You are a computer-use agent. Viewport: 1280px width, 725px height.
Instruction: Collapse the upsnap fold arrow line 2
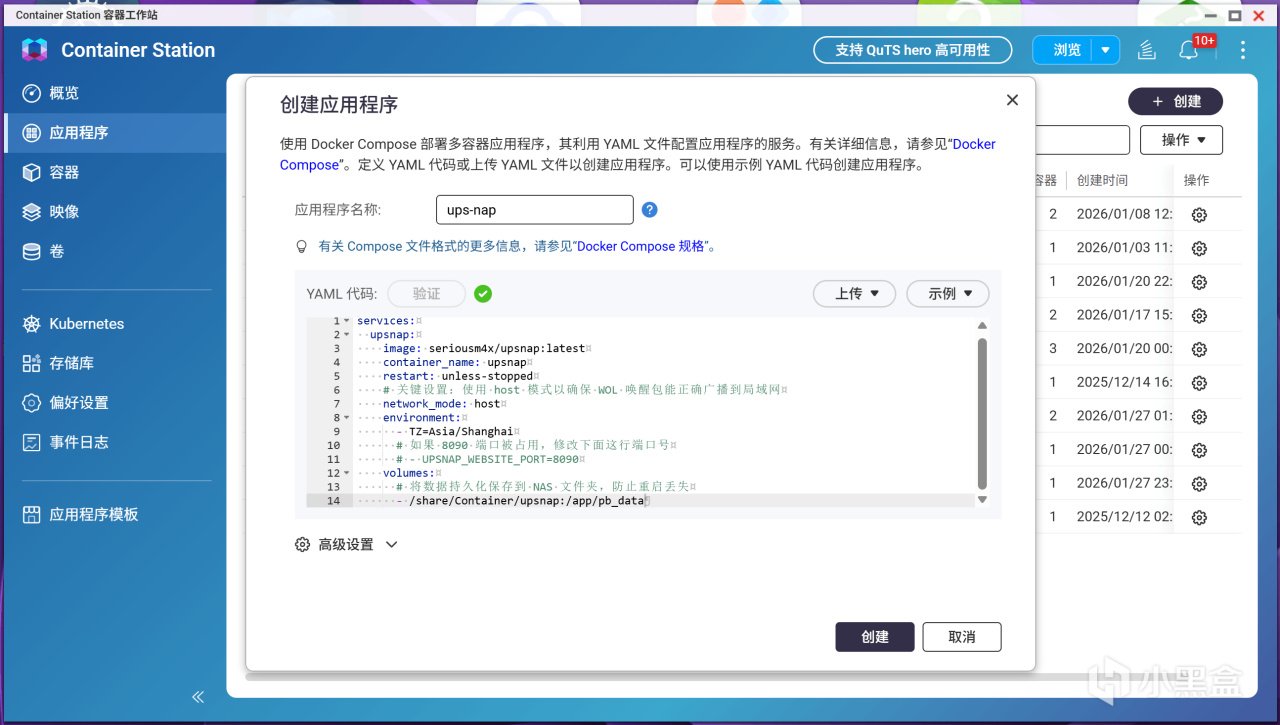pyautogui.click(x=347, y=335)
